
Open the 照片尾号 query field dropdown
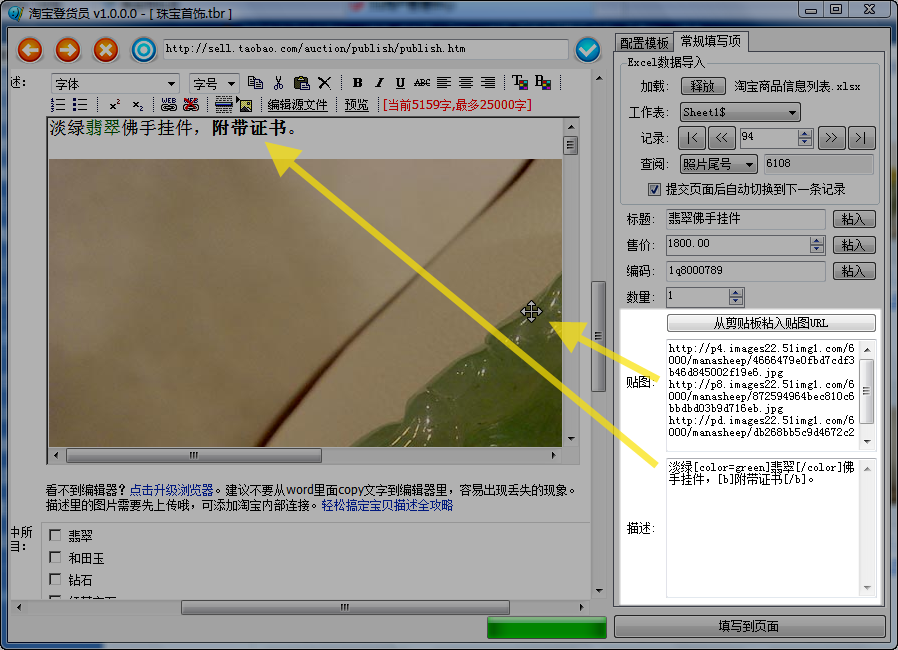click(x=719, y=164)
